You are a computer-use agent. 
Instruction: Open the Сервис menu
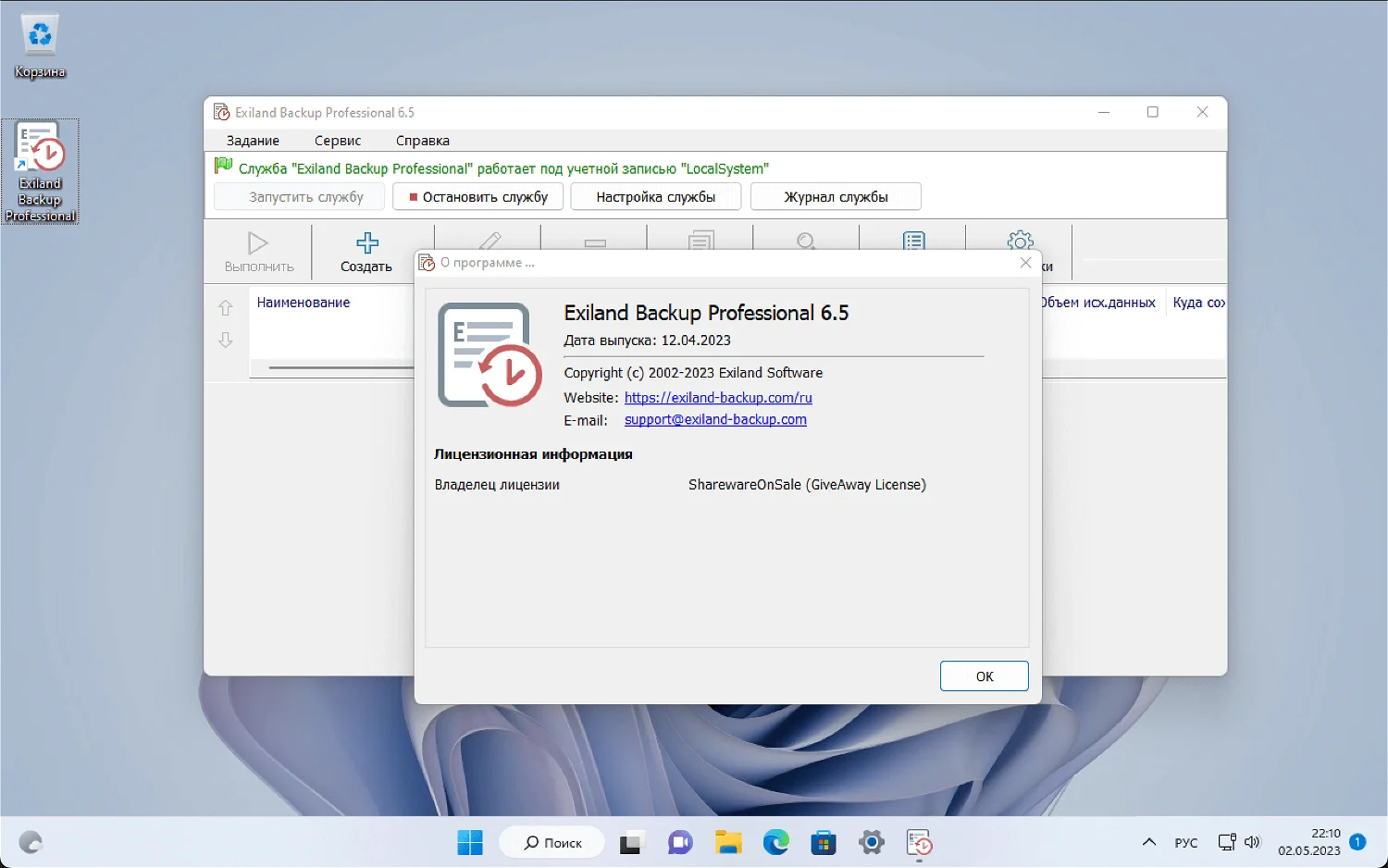[x=338, y=141]
